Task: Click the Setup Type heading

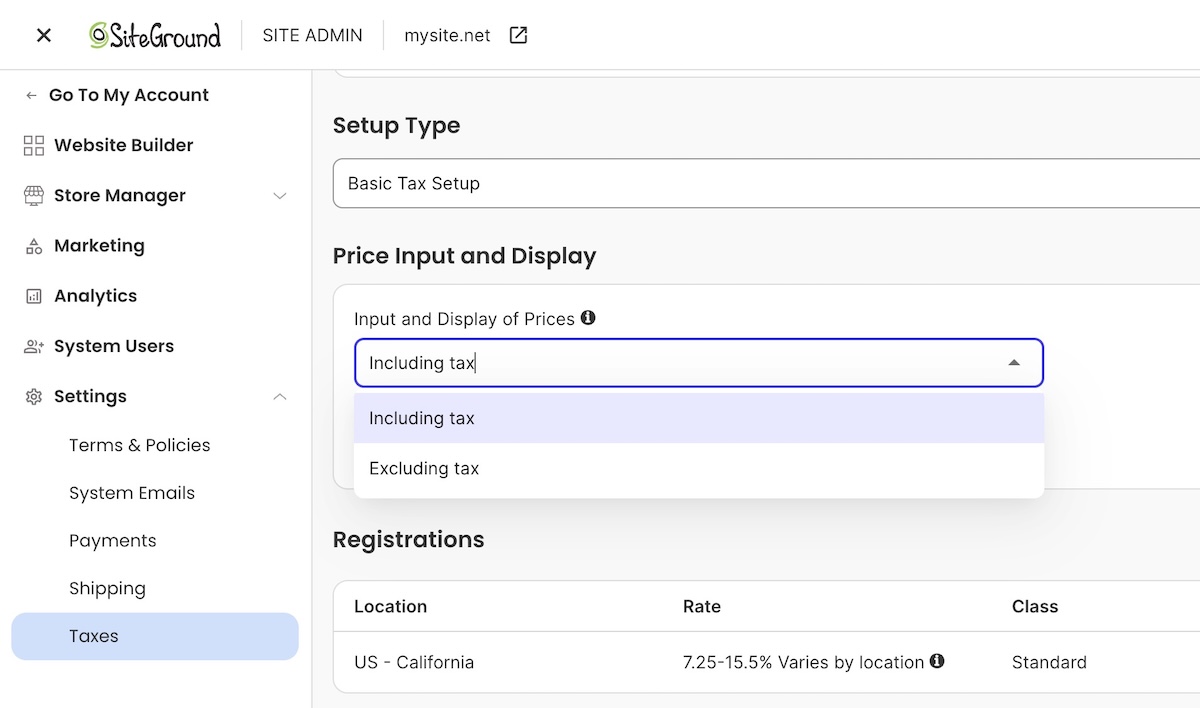Action: click(396, 126)
